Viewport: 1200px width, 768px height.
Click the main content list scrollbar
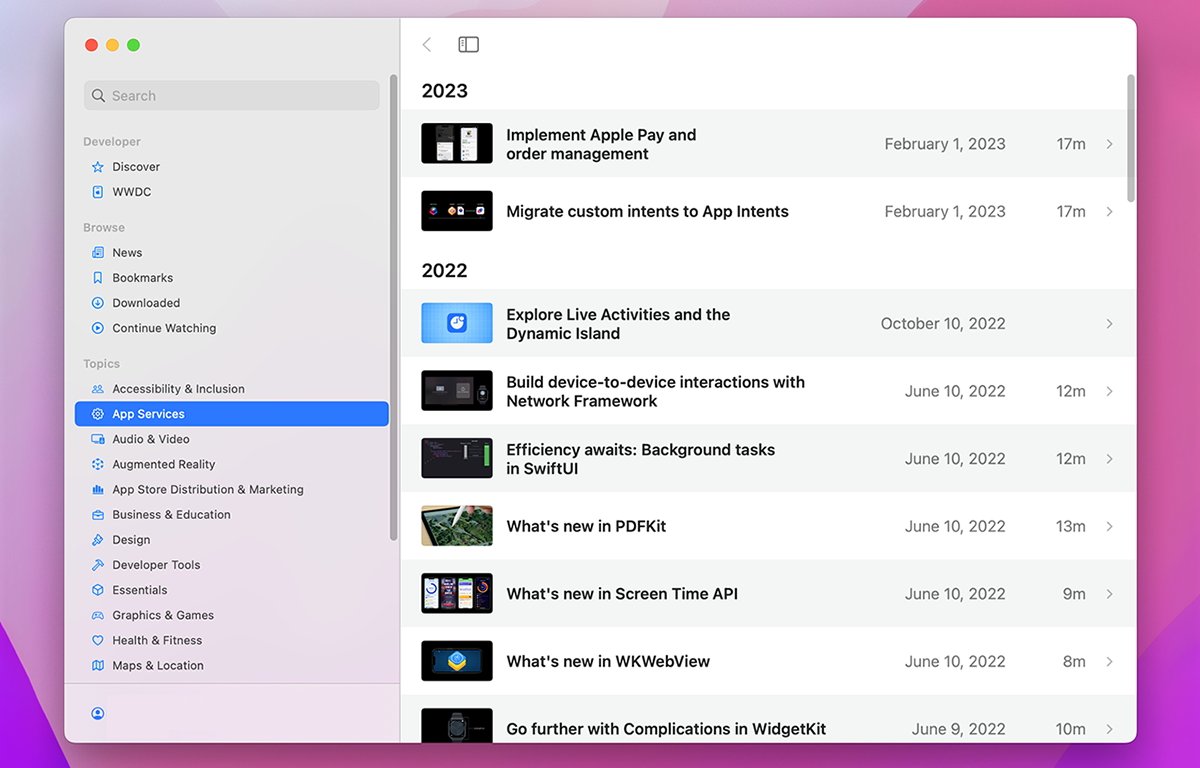pyautogui.click(x=1131, y=138)
